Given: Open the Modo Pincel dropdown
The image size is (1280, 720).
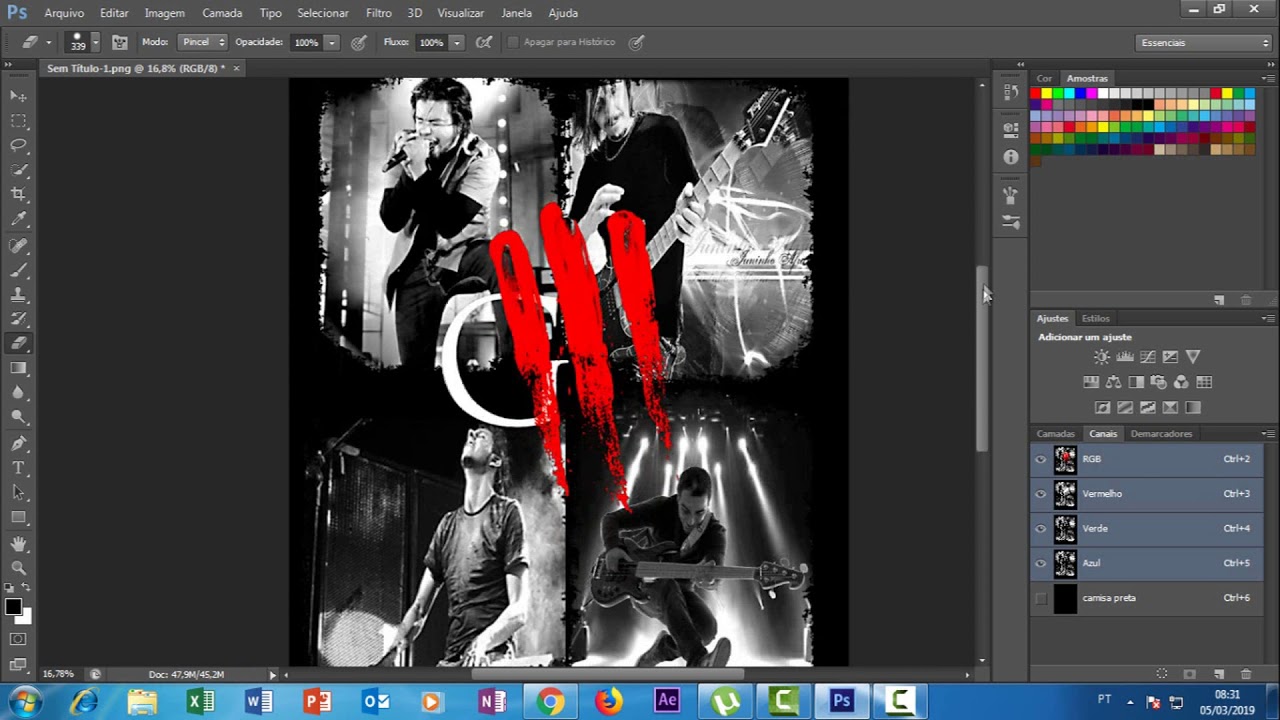Looking at the screenshot, I should (x=203, y=42).
